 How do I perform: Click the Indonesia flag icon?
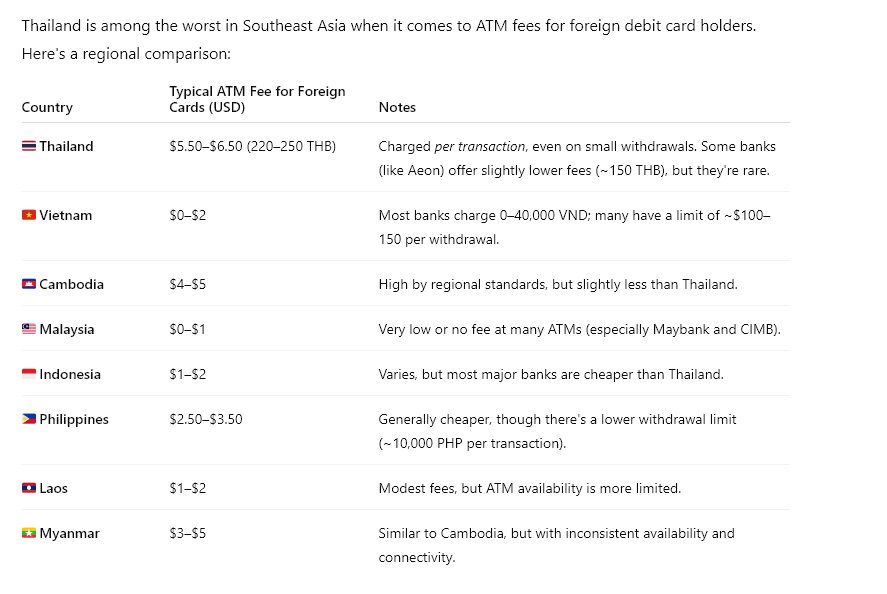coord(29,374)
